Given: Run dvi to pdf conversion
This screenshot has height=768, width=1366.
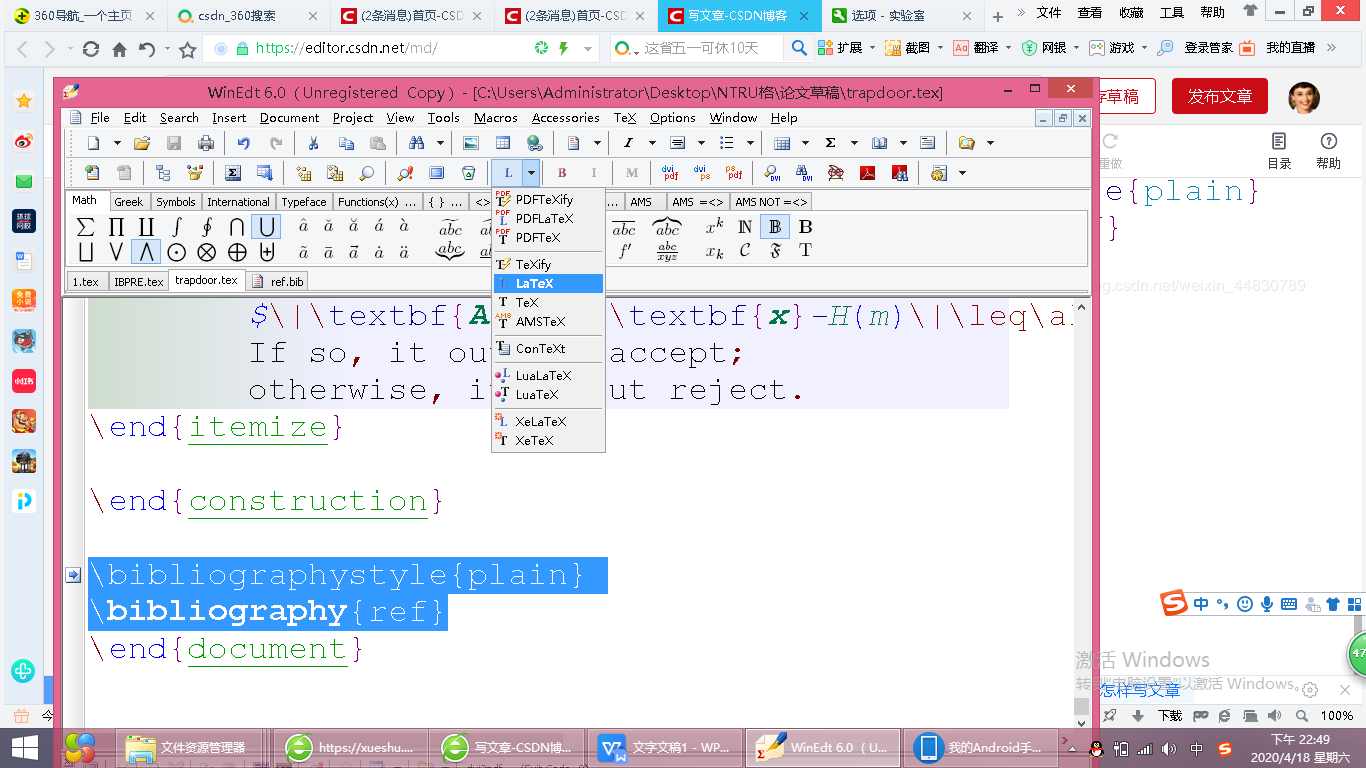Looking at the screenshot, I should (x=670, y=173).
